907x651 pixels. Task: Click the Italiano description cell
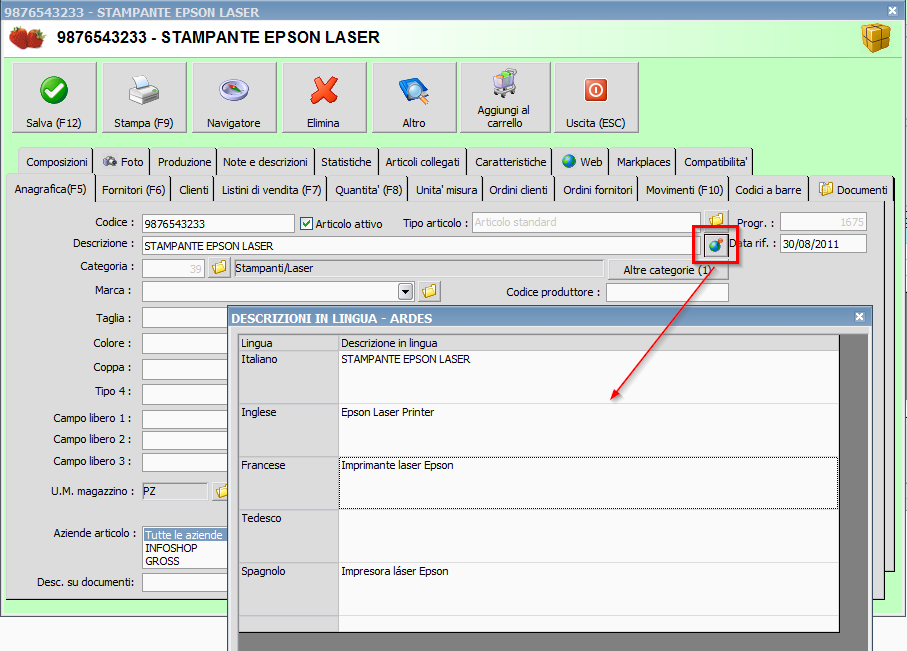(x=588, y=377)
